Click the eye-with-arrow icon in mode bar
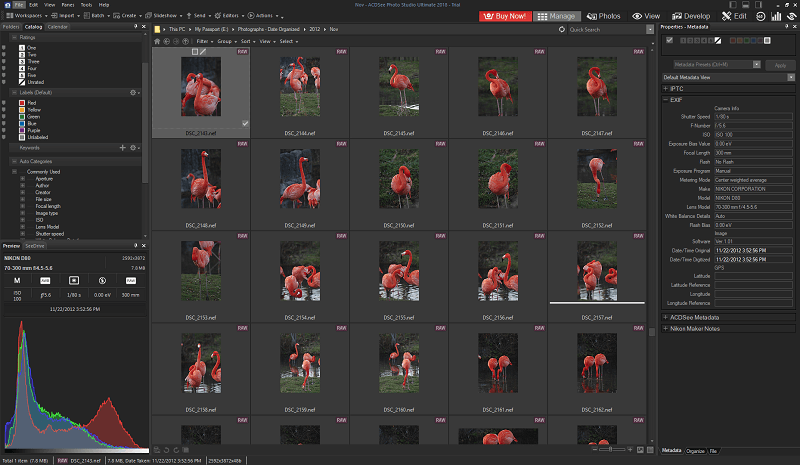This screenshot has width=800, height=465. (792, 16)
